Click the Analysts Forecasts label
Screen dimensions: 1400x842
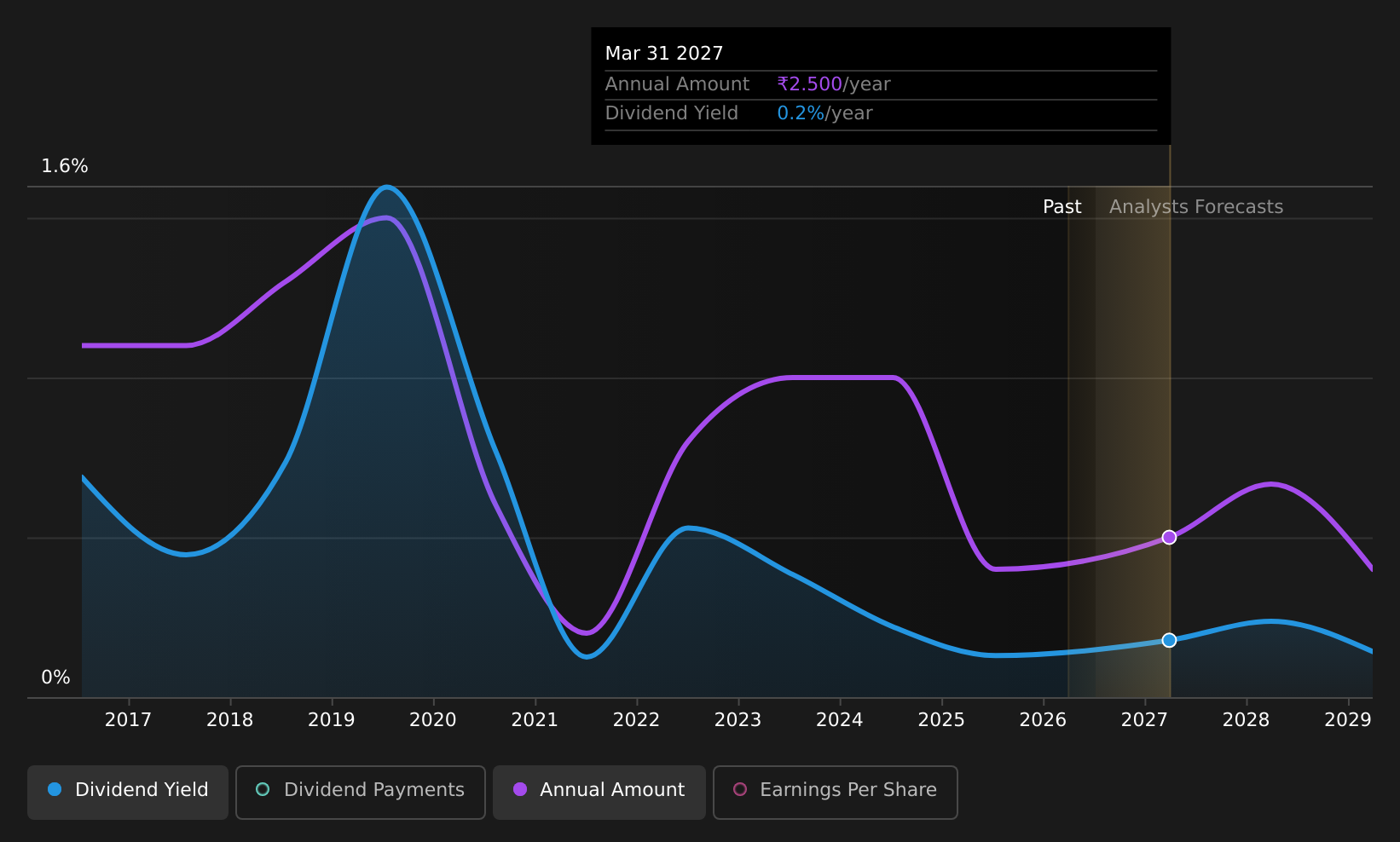(x=1196, y=207)
